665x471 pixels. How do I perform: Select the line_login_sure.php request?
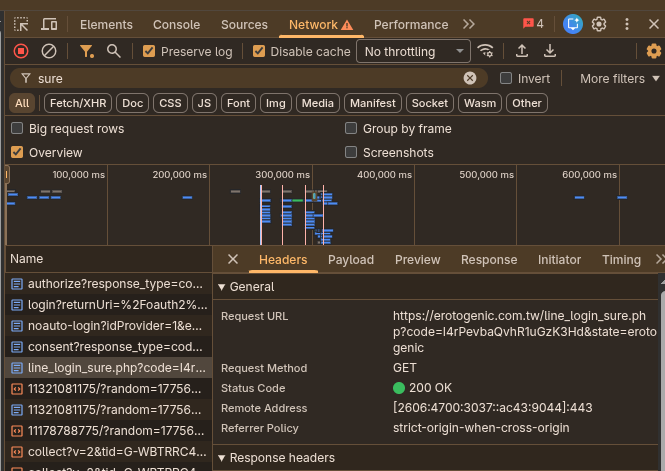coord(109,368)
